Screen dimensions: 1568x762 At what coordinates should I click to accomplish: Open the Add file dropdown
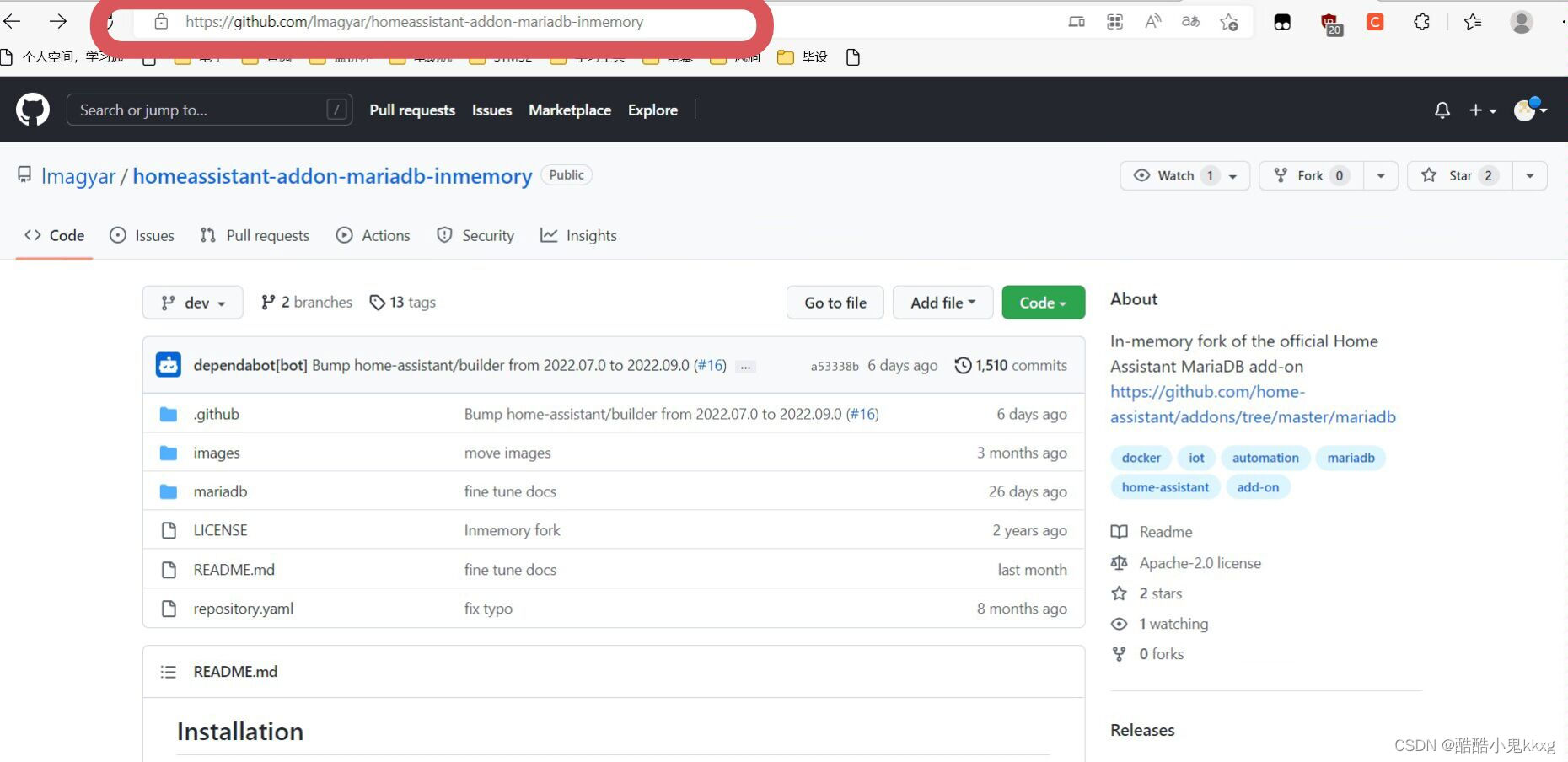[942, 303]
